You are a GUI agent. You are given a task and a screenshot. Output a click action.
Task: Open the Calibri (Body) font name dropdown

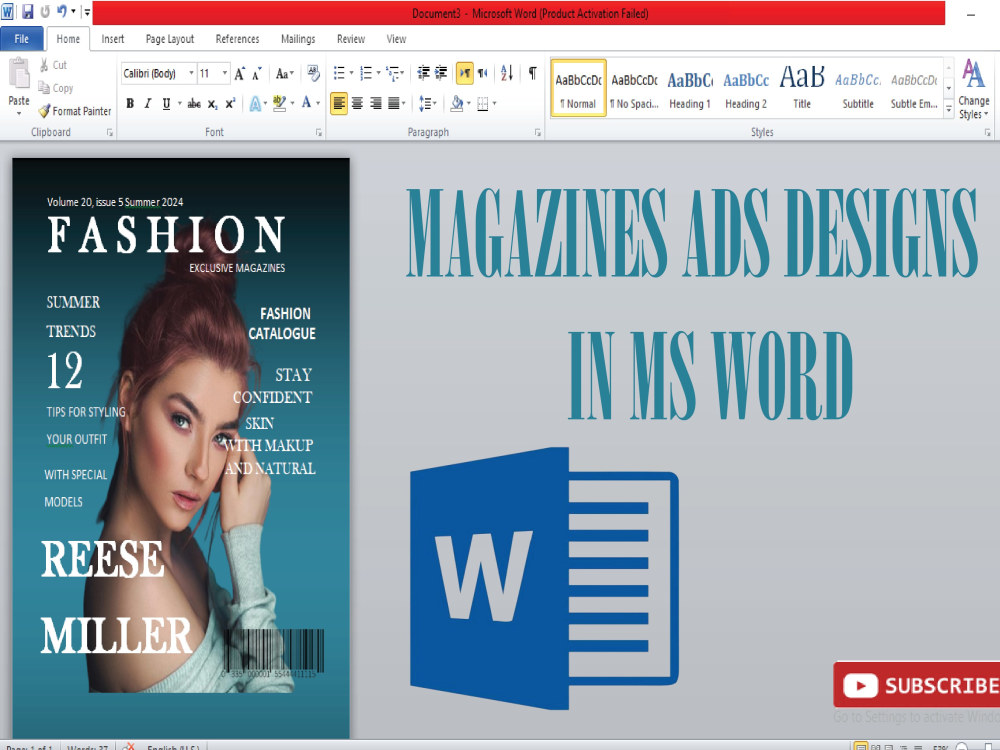191,73
